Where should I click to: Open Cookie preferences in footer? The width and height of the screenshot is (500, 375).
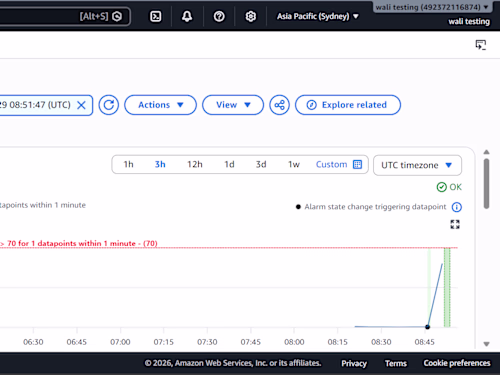[457, 363]
